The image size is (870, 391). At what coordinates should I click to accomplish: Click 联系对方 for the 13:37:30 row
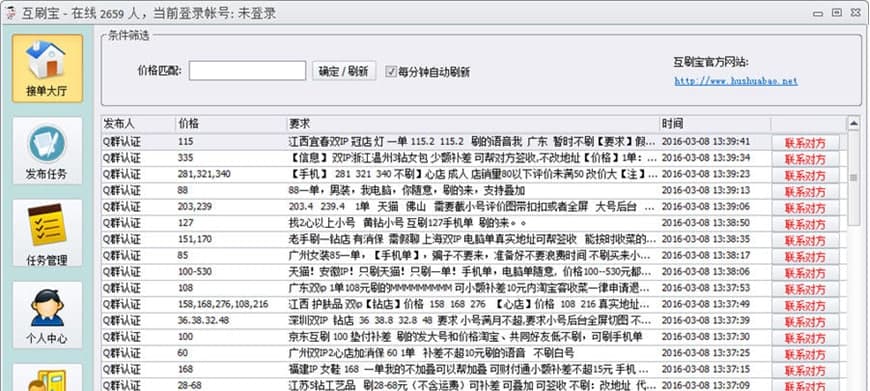click(x=805, y=338)
